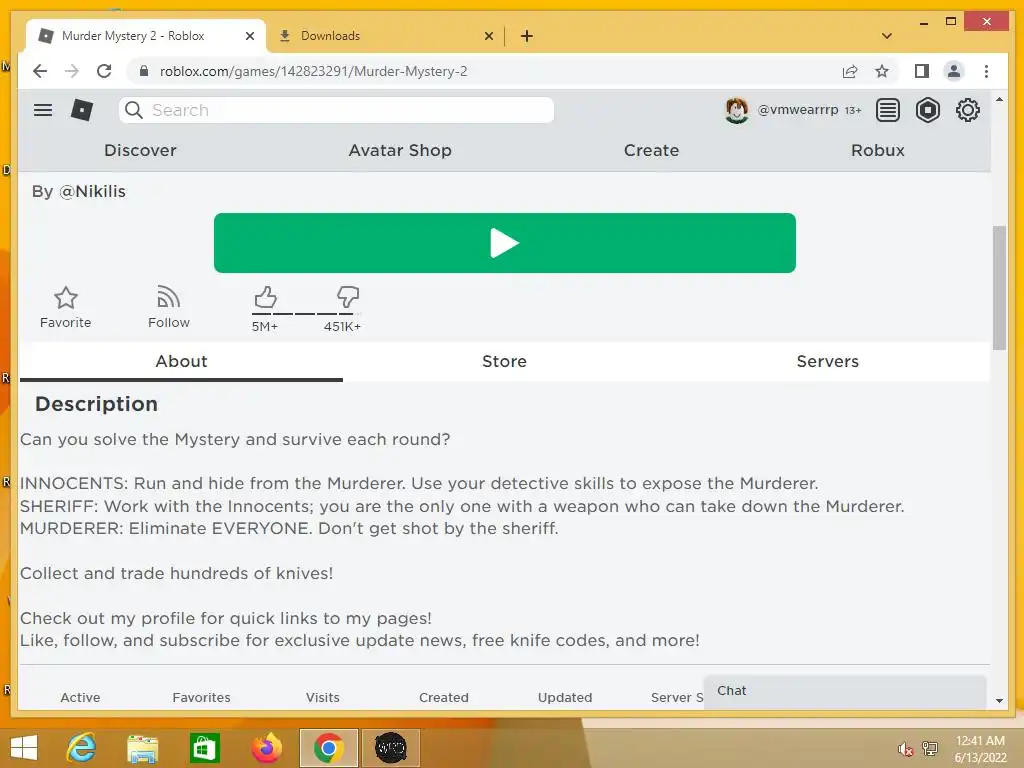Expand the Chat panel
This screenshot has width=1024, height=768.
[844, 691]
